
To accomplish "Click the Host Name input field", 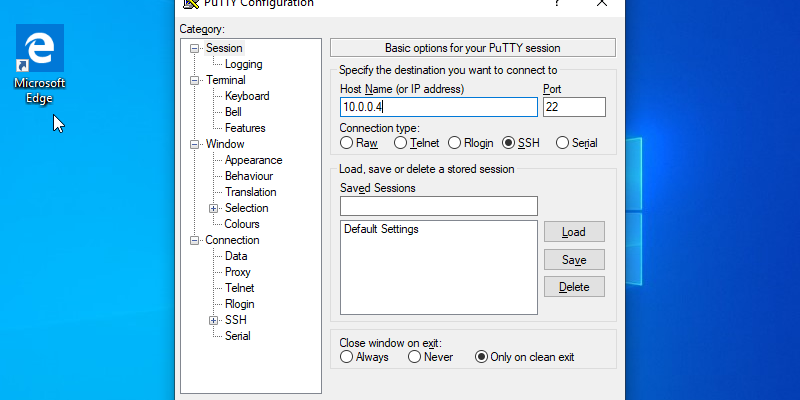I will (439, 107).
